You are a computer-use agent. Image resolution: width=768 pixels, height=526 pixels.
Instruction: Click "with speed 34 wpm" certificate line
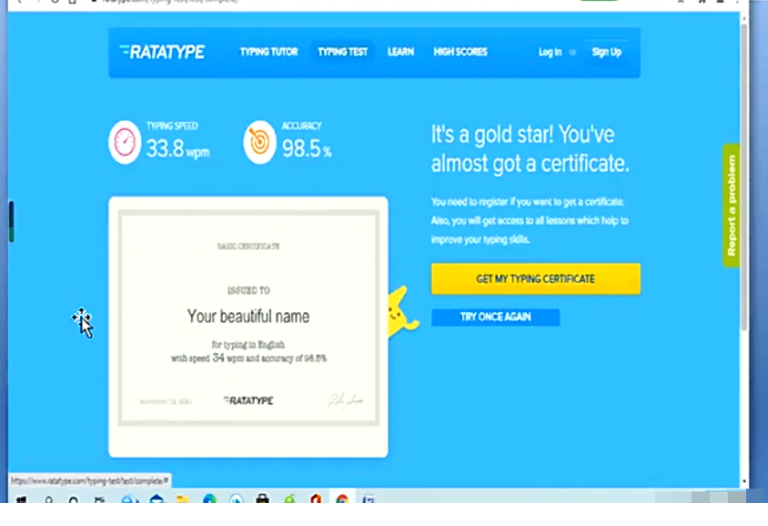click(x=248, y=359)
